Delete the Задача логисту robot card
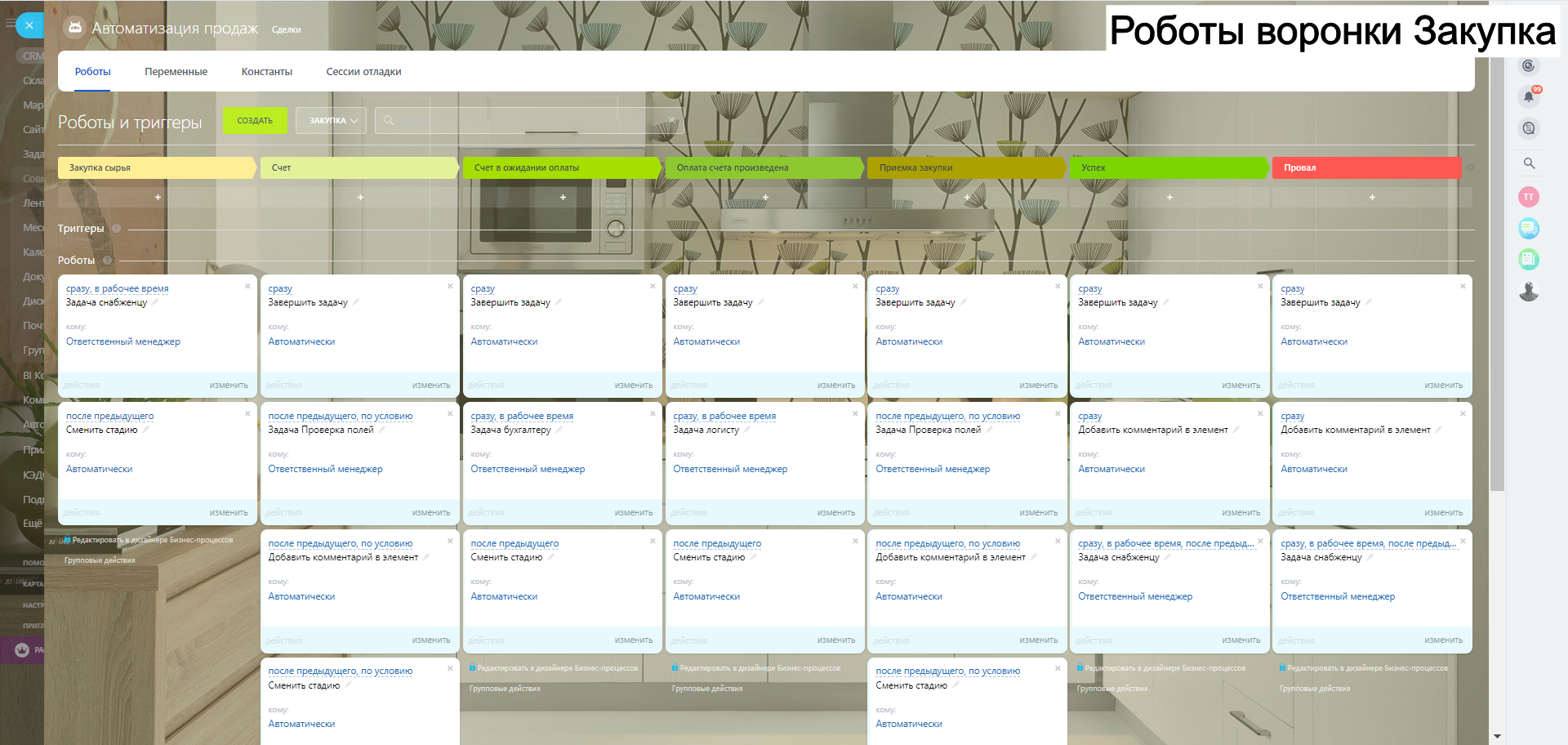The width and height of the screenshot is (1568, 745). coord(855,413)
